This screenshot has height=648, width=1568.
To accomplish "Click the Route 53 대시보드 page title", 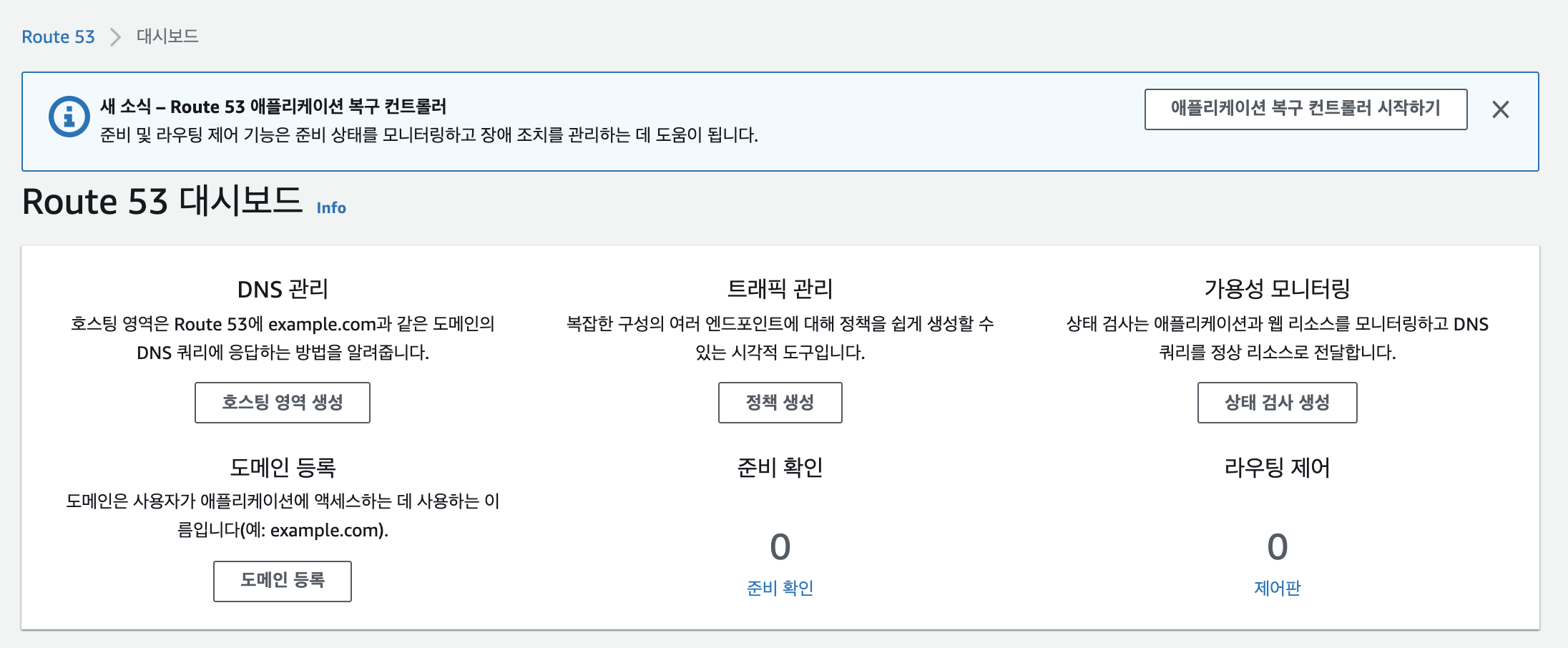I will point(162,201).
